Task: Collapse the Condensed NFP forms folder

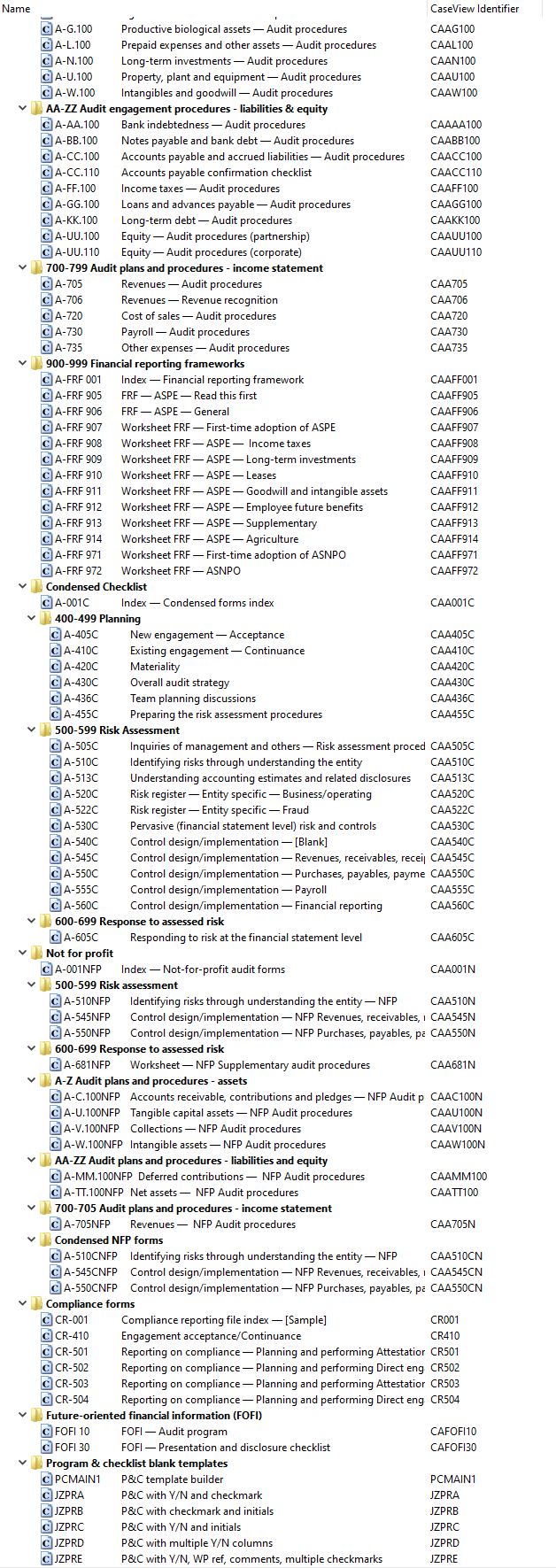Action: tap(32, 1240)
